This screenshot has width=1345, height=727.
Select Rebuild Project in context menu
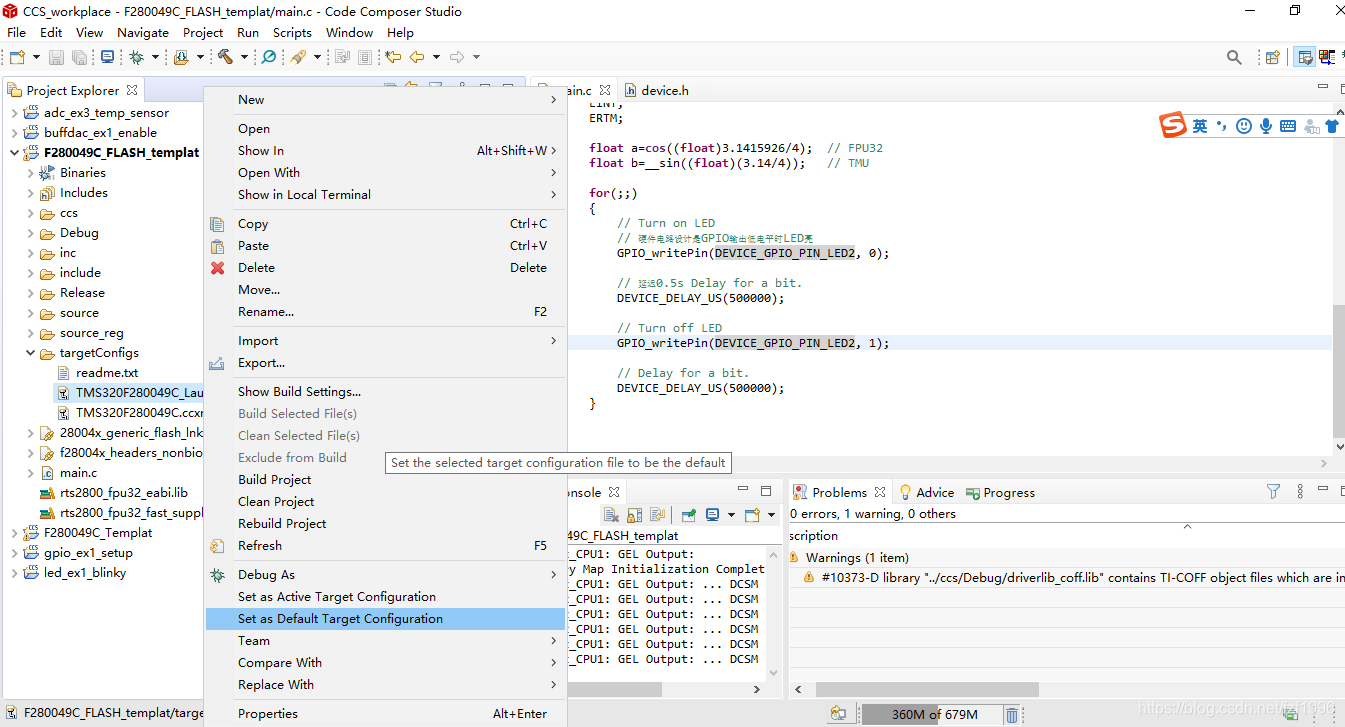pos(386,524)
